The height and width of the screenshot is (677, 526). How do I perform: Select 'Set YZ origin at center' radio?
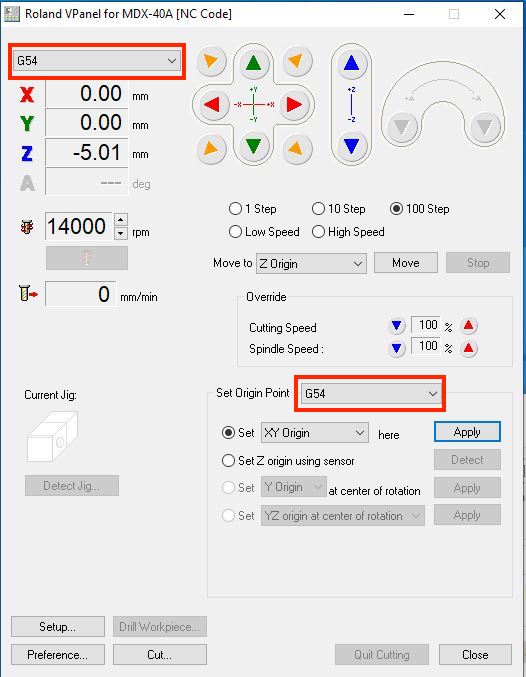[228, 516]
